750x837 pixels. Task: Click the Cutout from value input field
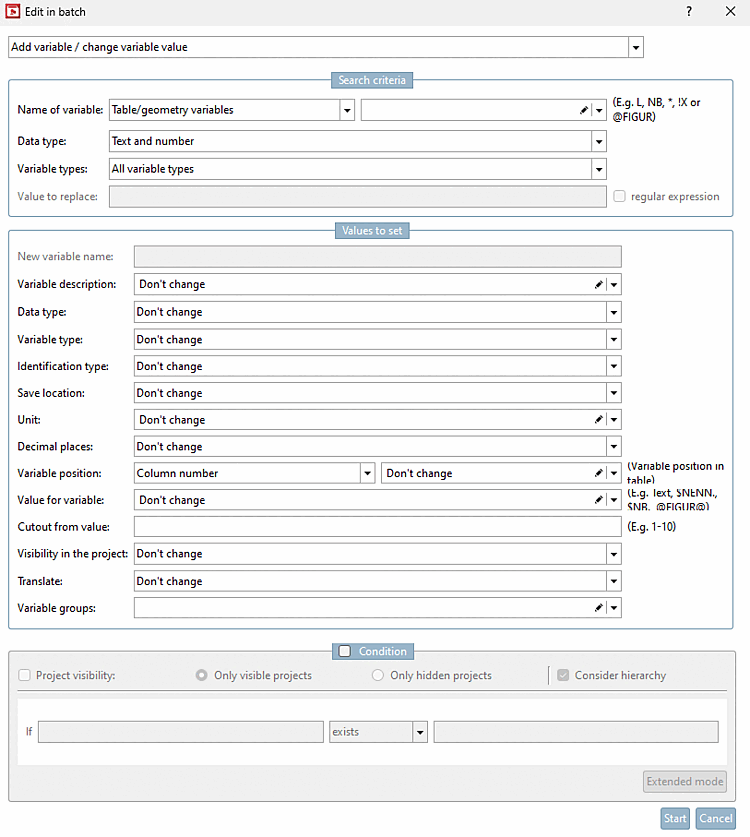pyautogui.click(x=377, y=527)
